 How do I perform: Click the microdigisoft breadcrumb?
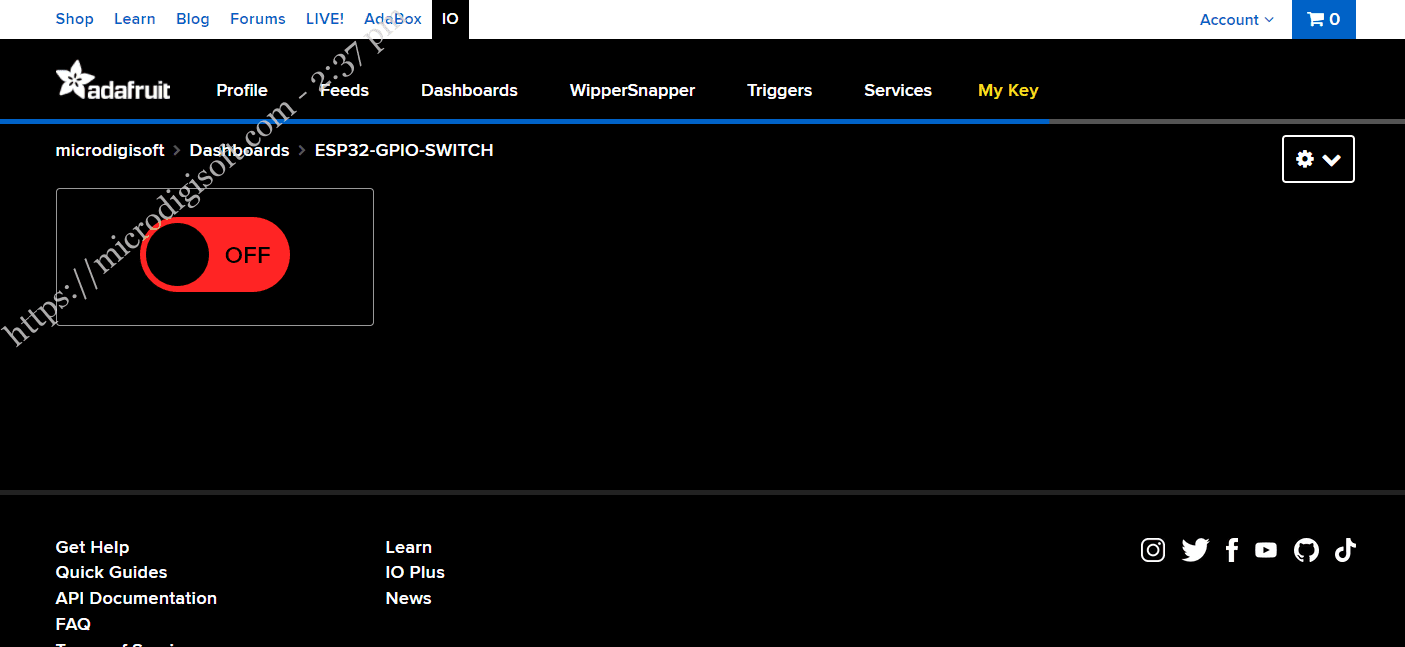point(110,150)
